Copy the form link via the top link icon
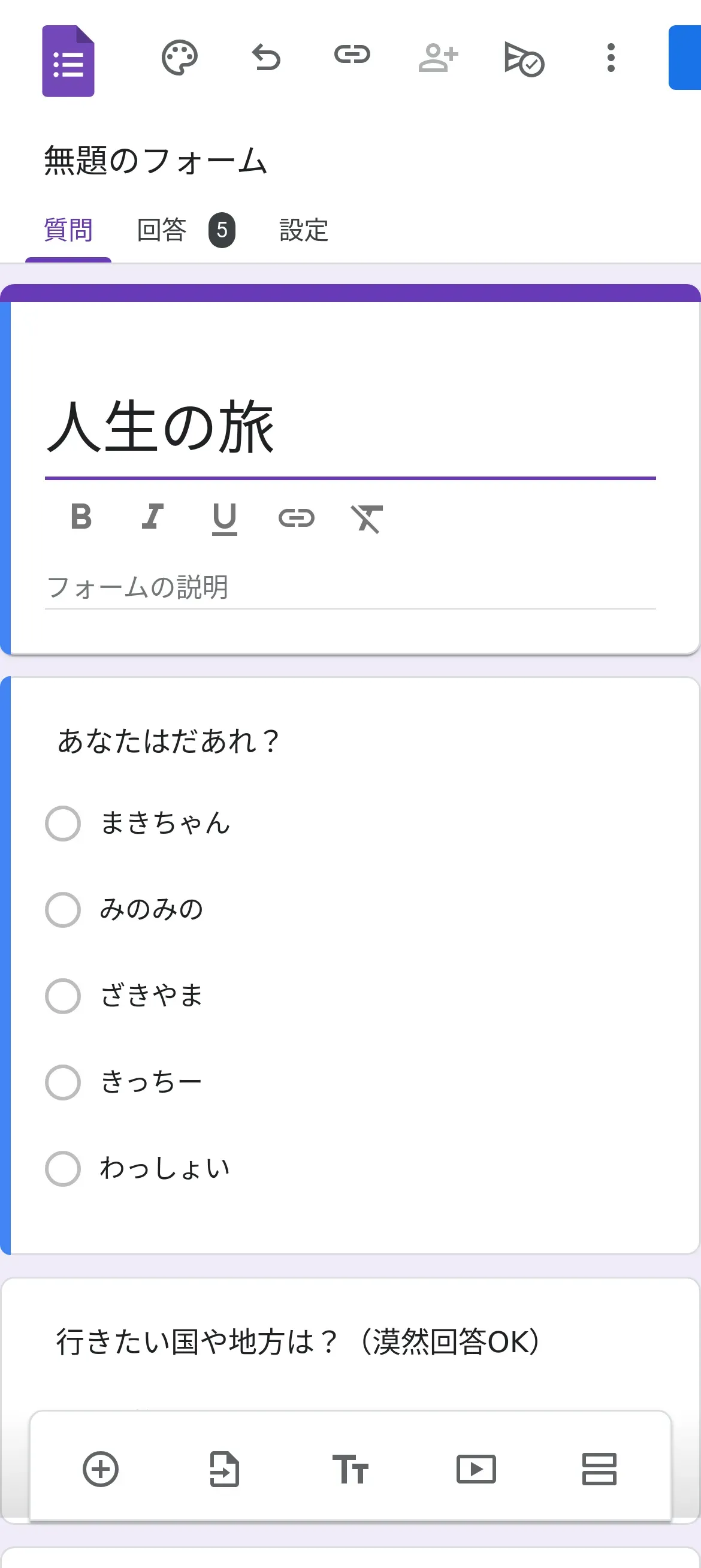The image size is (701, 1568). (352, 55)
